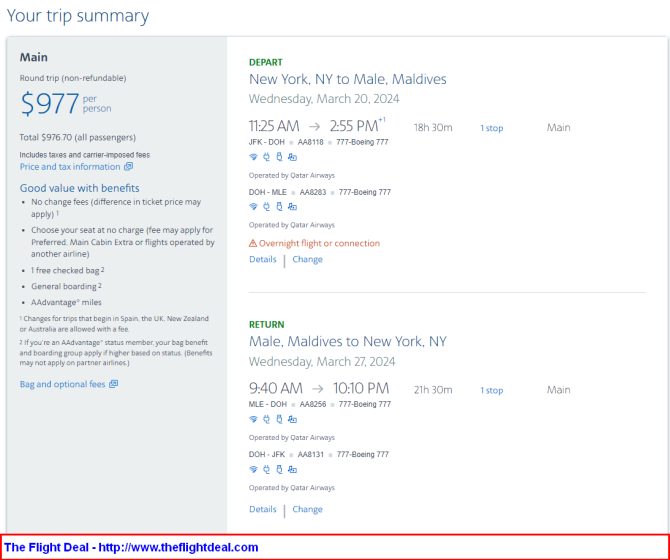Click the 11:25 AM departure time
670x560 pixels.
point(274,126)
